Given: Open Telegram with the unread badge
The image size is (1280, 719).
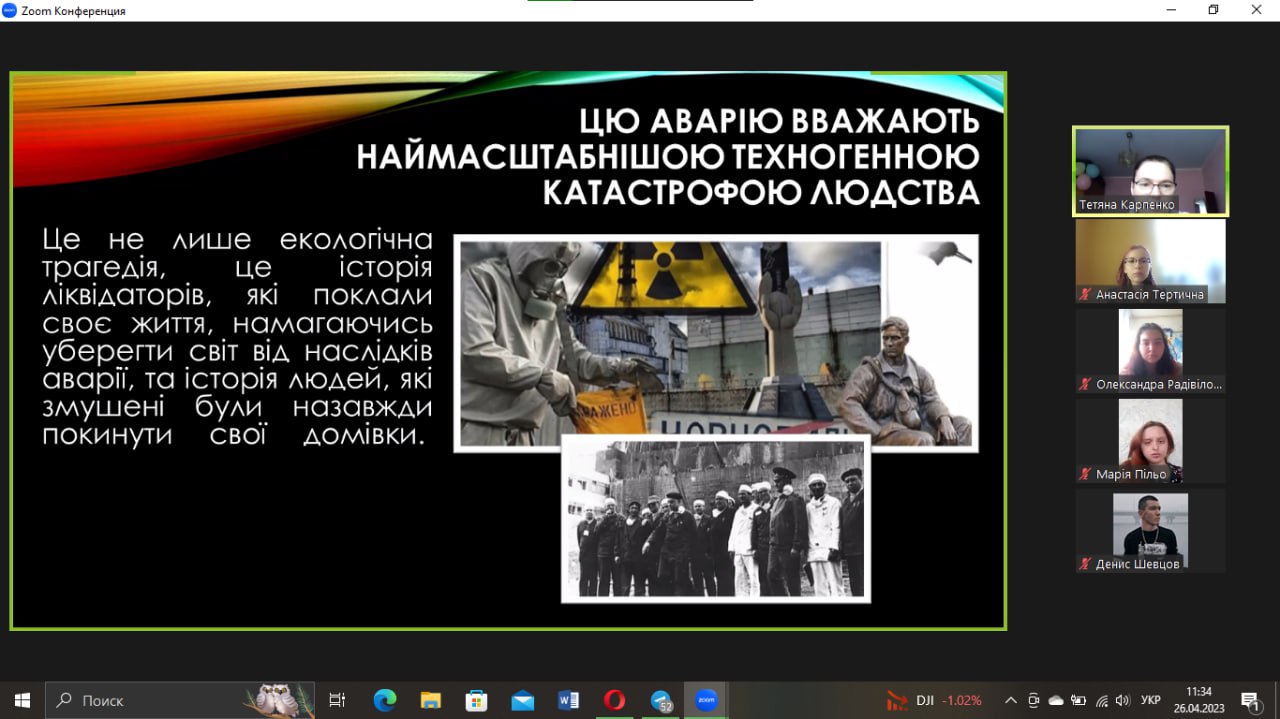Looking at the screenshot, I should (660, 700).
